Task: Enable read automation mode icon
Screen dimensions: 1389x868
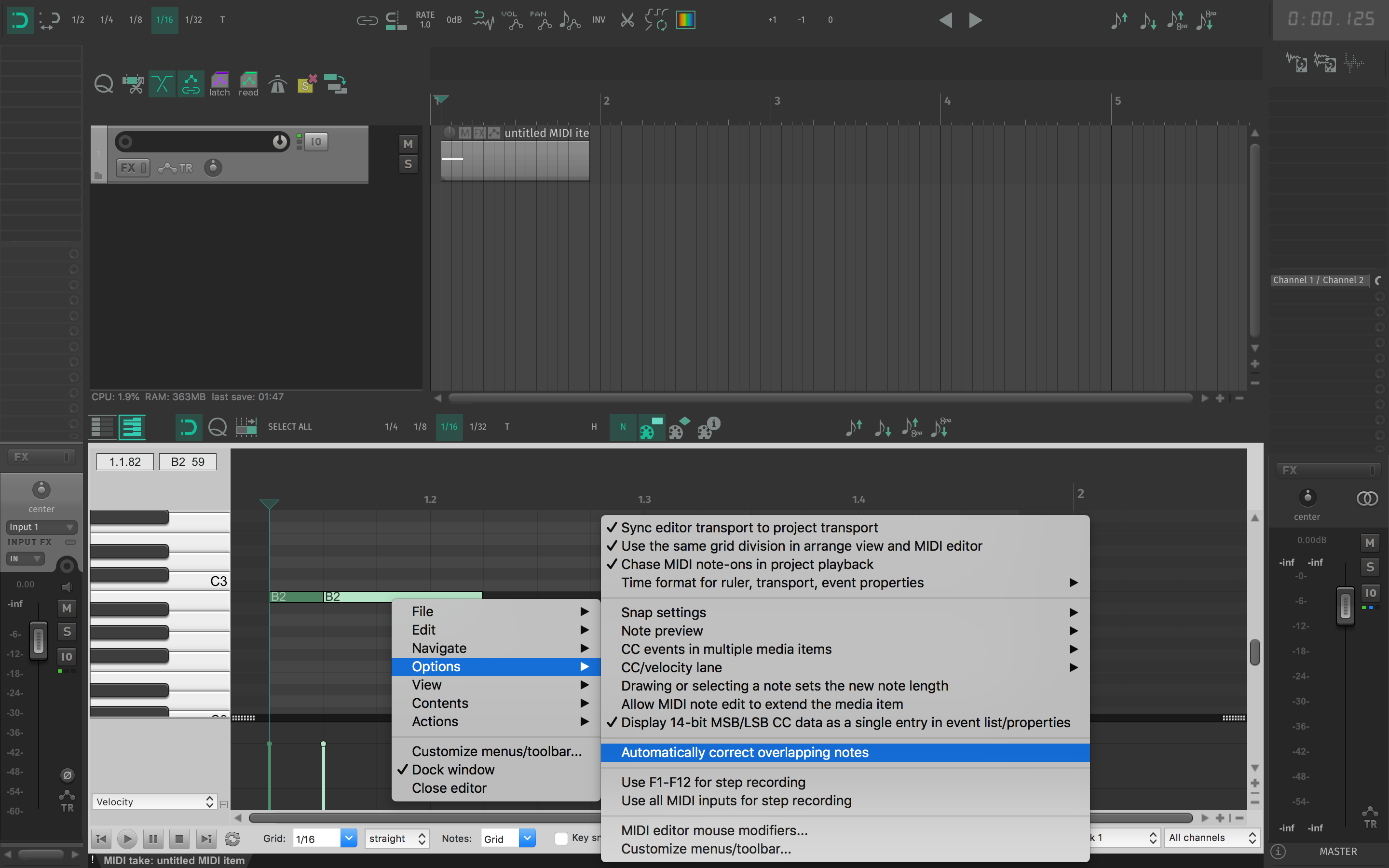Action: [248, 84]
